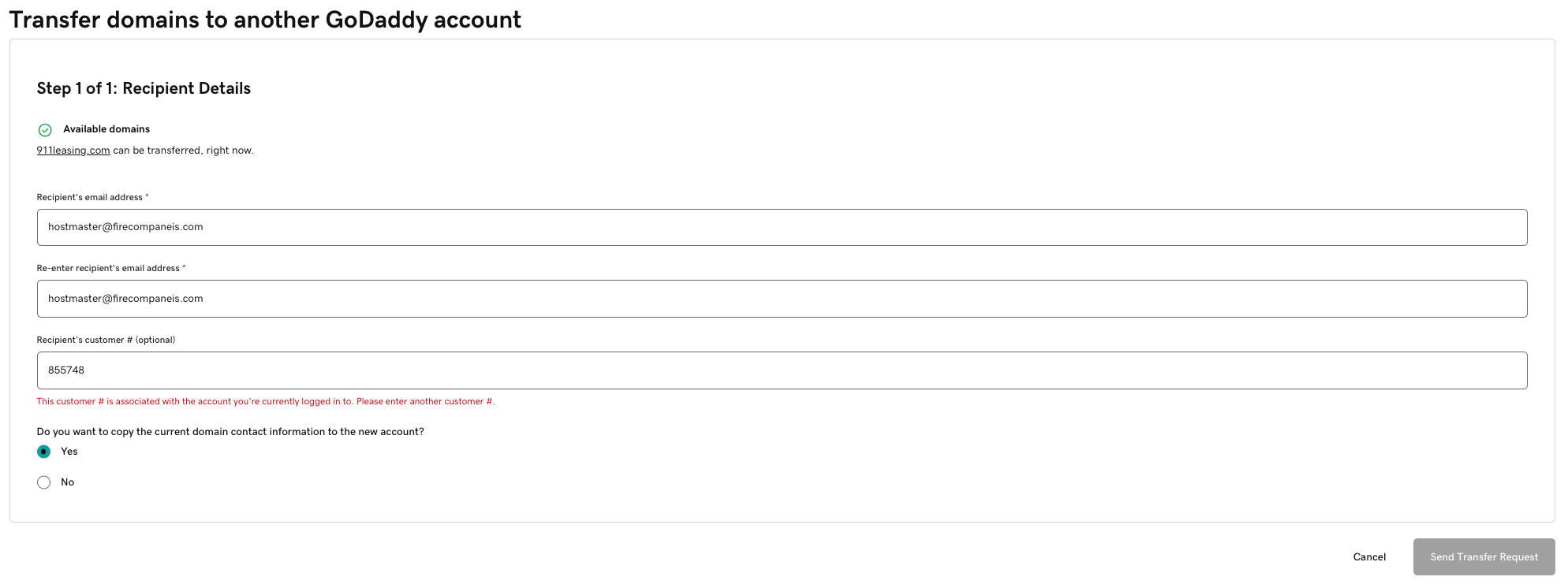Click the "Recipient's customer # (optional)" label
The height and width of the screenshot is (588, 1568).
click(106, 341)
